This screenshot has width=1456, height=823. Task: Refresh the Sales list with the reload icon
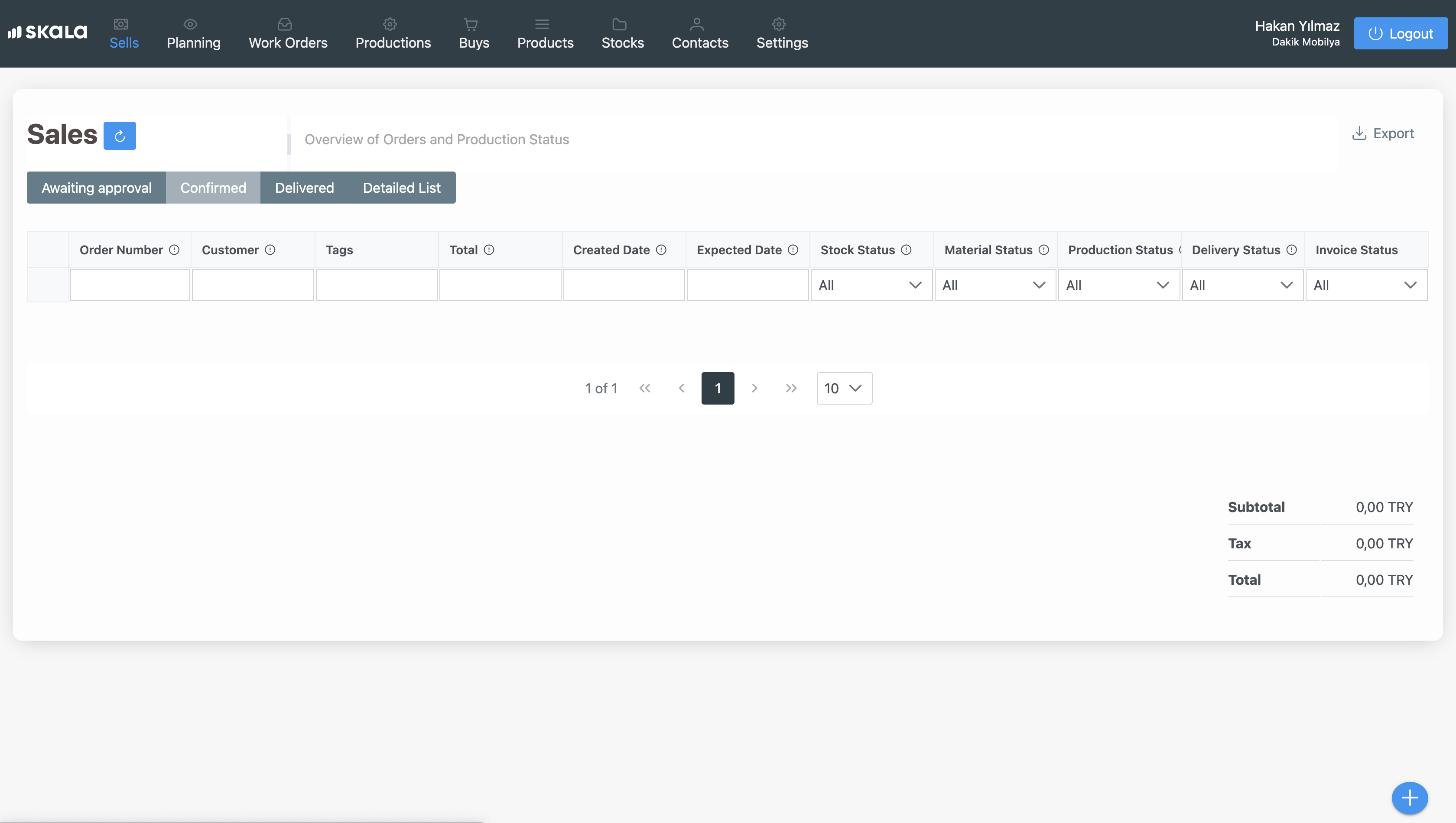(120, 135)
